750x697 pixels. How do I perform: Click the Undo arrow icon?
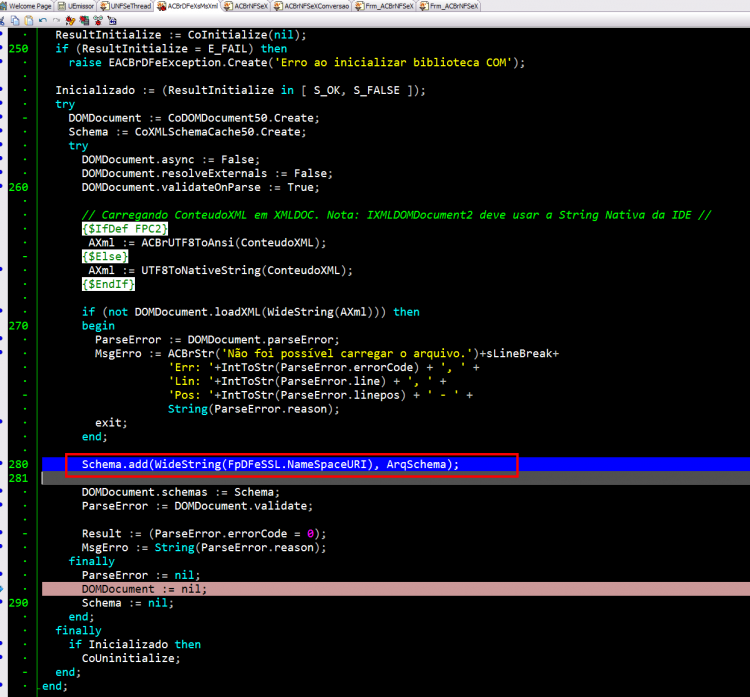pyautogui.click(x=43, y=21)
